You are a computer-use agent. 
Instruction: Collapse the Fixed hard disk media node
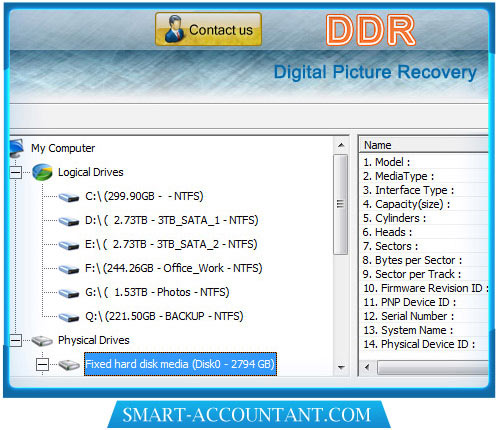point(42,364)
